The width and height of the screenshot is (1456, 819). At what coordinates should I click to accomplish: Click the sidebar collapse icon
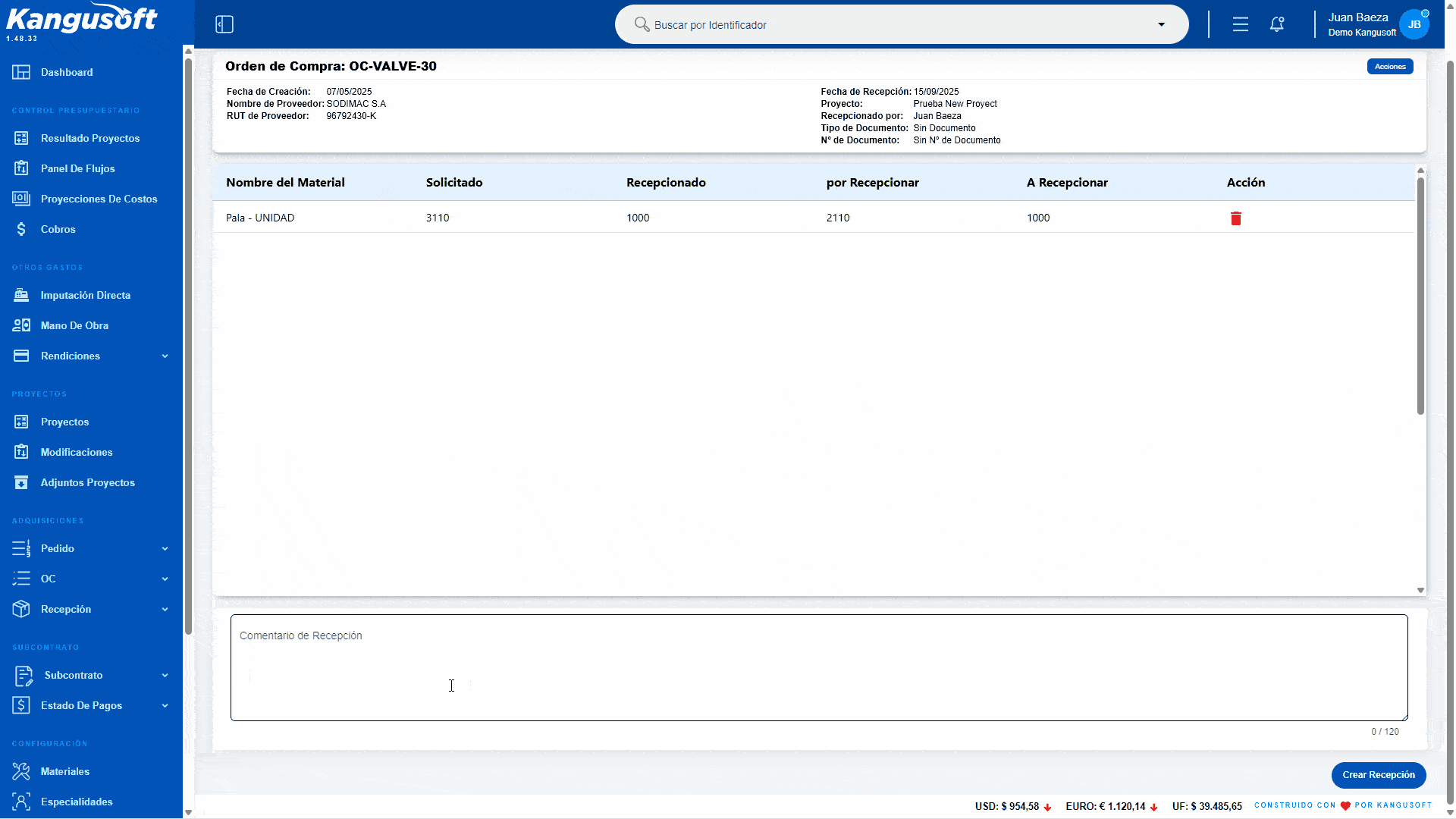(x=224, y=24)
